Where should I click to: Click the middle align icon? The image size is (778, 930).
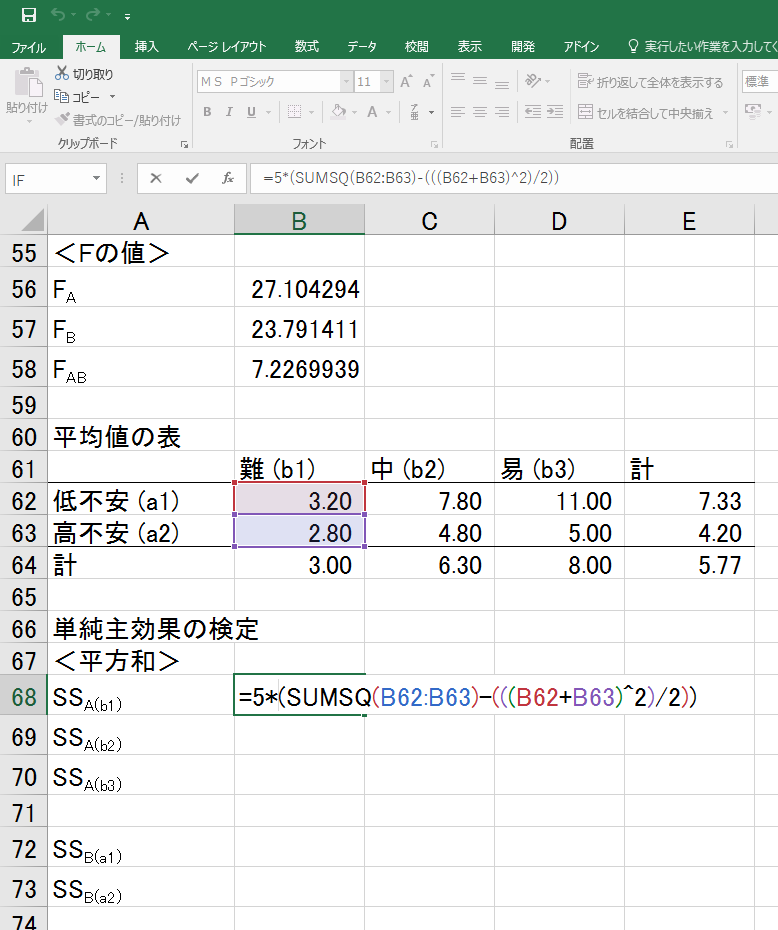click(x=480, y=80)
